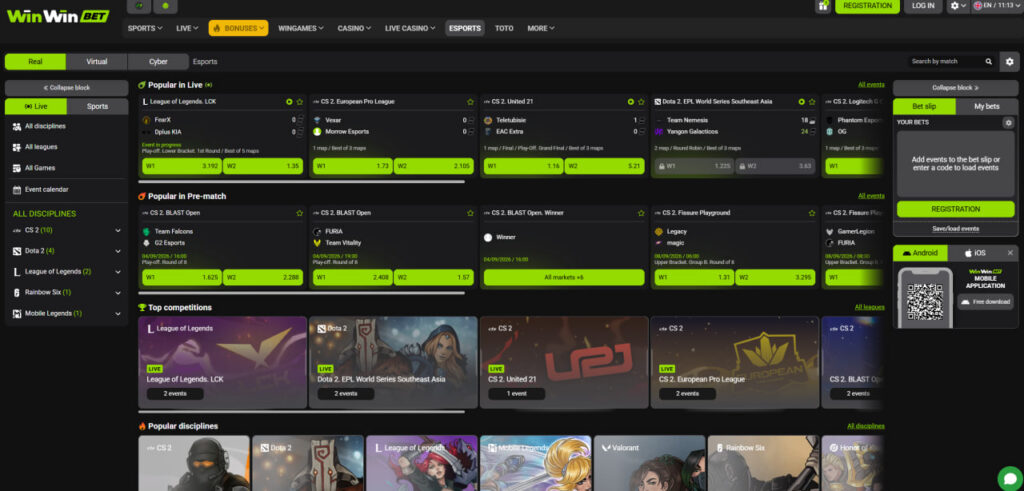Image resolution: width=1024 pixels, height=491 pixels.
Task: Bet W1 3.192 on FearX
Action: [x=182, y=166]
